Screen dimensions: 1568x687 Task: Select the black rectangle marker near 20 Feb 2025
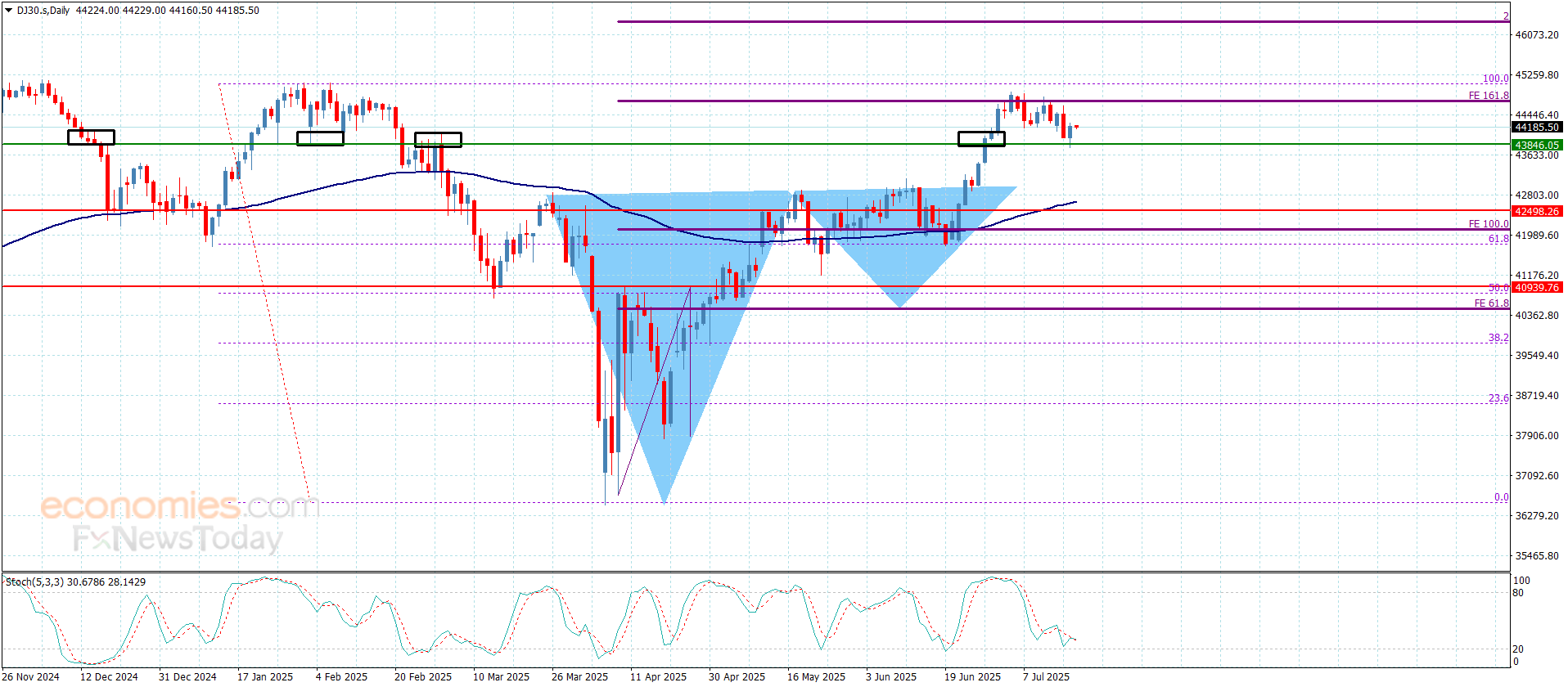[438, 140]
